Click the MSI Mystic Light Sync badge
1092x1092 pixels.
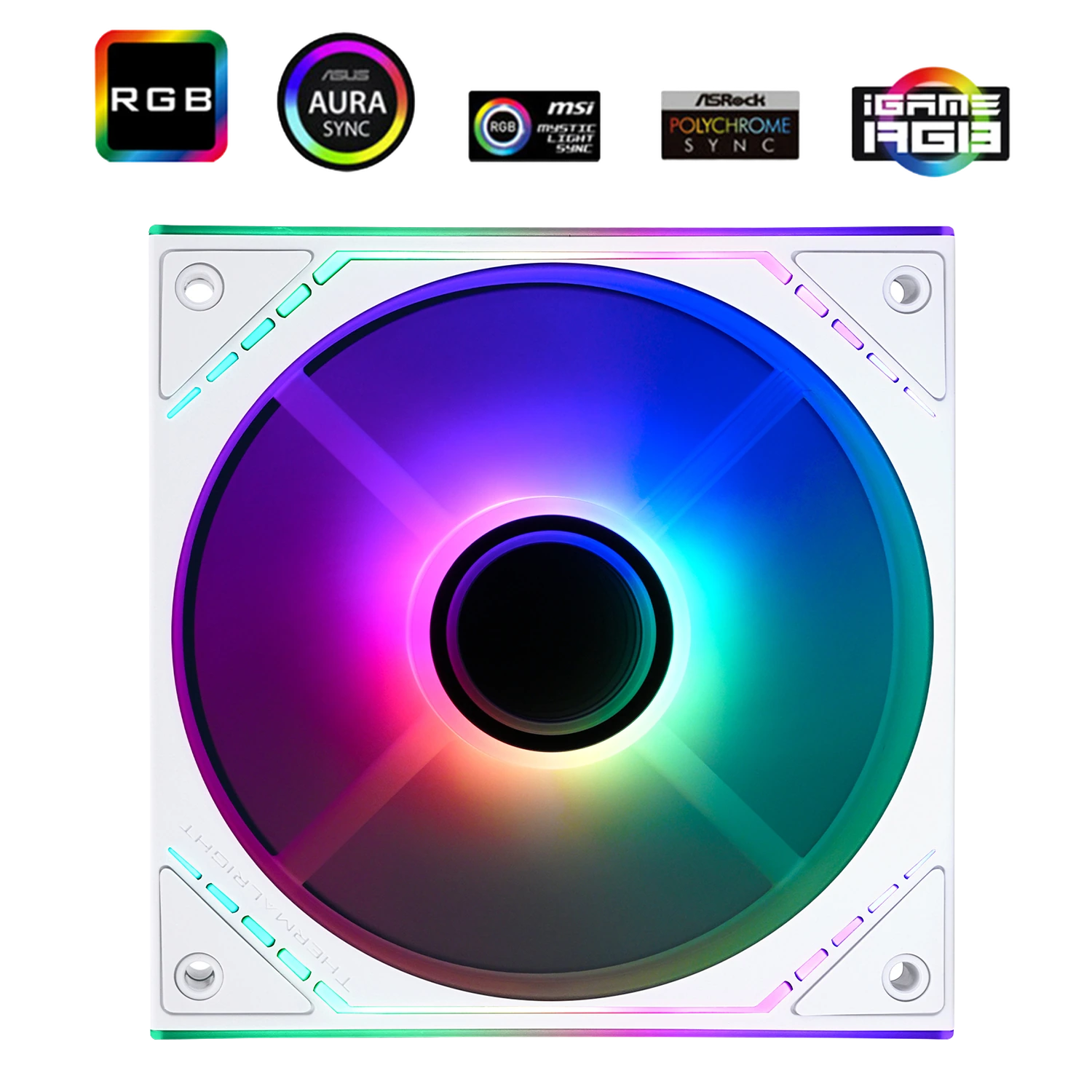click(x=534, y=126)
